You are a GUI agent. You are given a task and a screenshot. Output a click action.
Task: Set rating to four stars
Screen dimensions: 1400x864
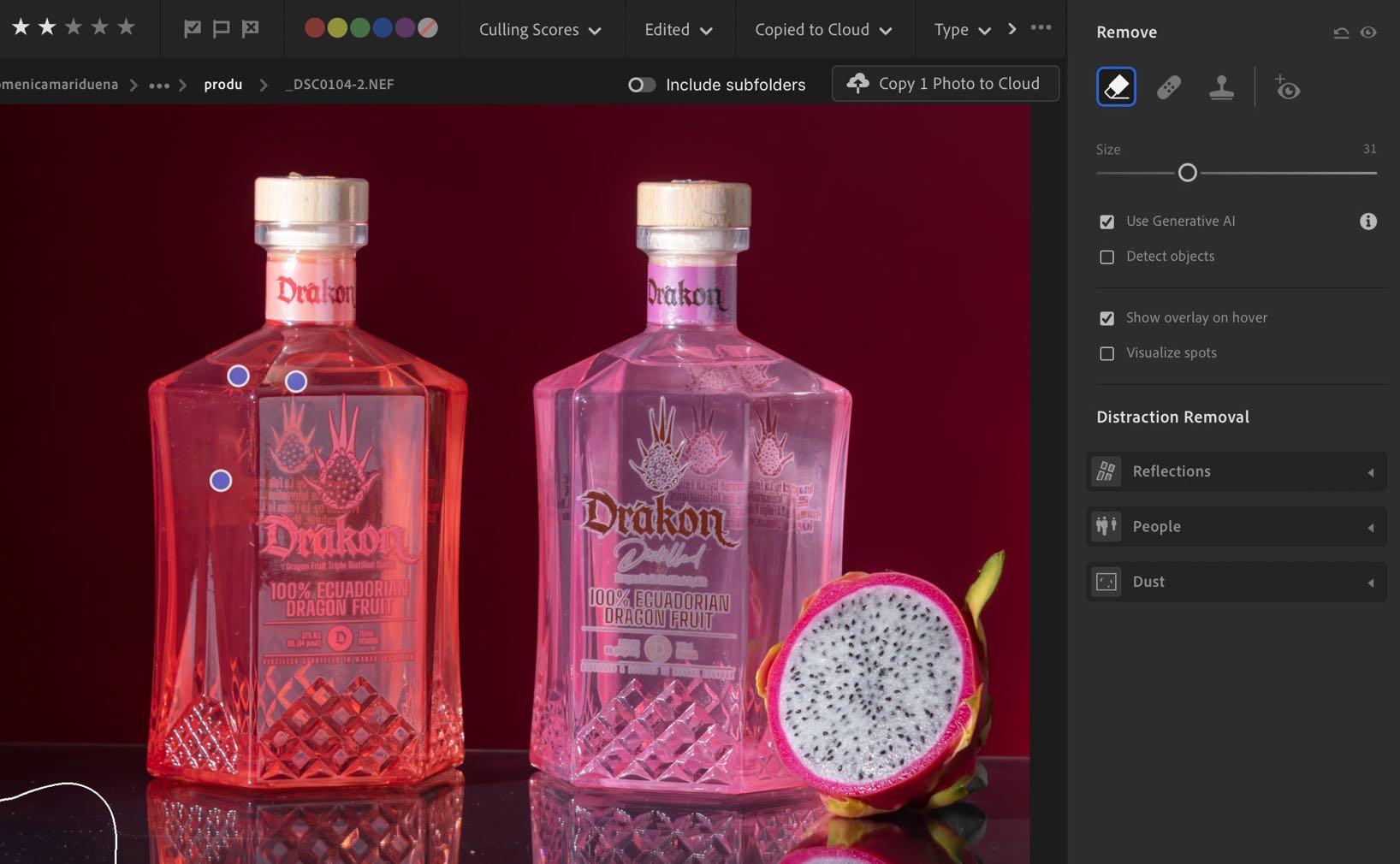point(100,27)
